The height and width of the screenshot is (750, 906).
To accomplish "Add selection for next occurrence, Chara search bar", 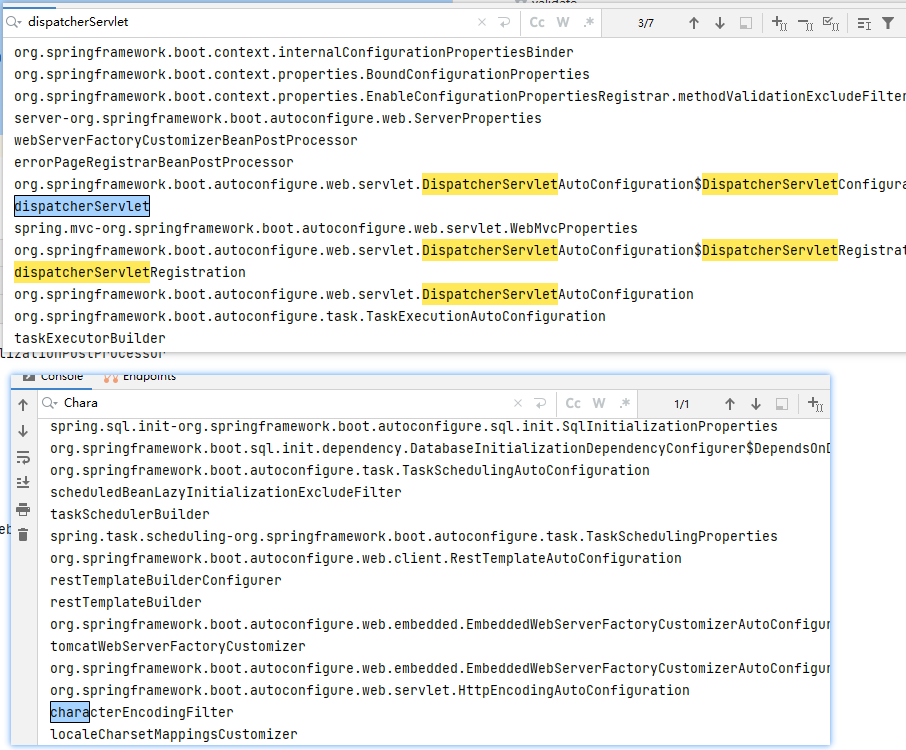I will tap(815, 404).
